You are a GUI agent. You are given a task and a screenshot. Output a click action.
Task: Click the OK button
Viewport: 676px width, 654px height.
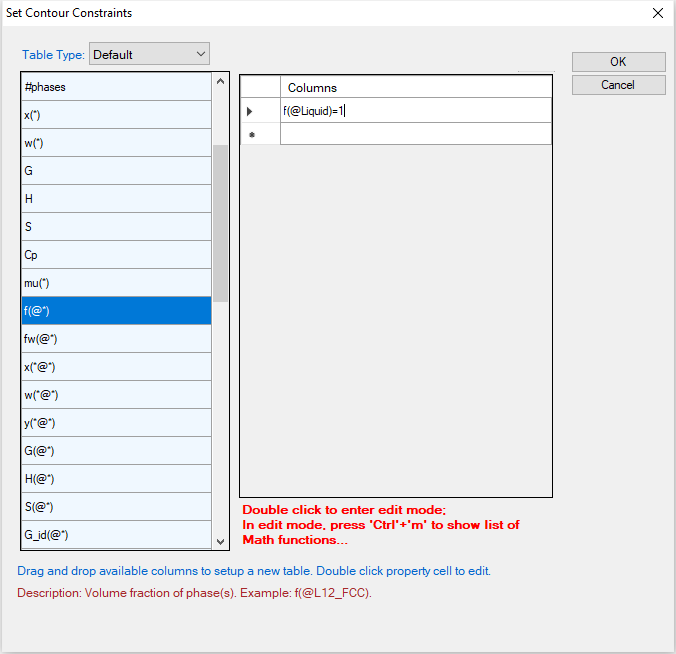tap(618, 62)
